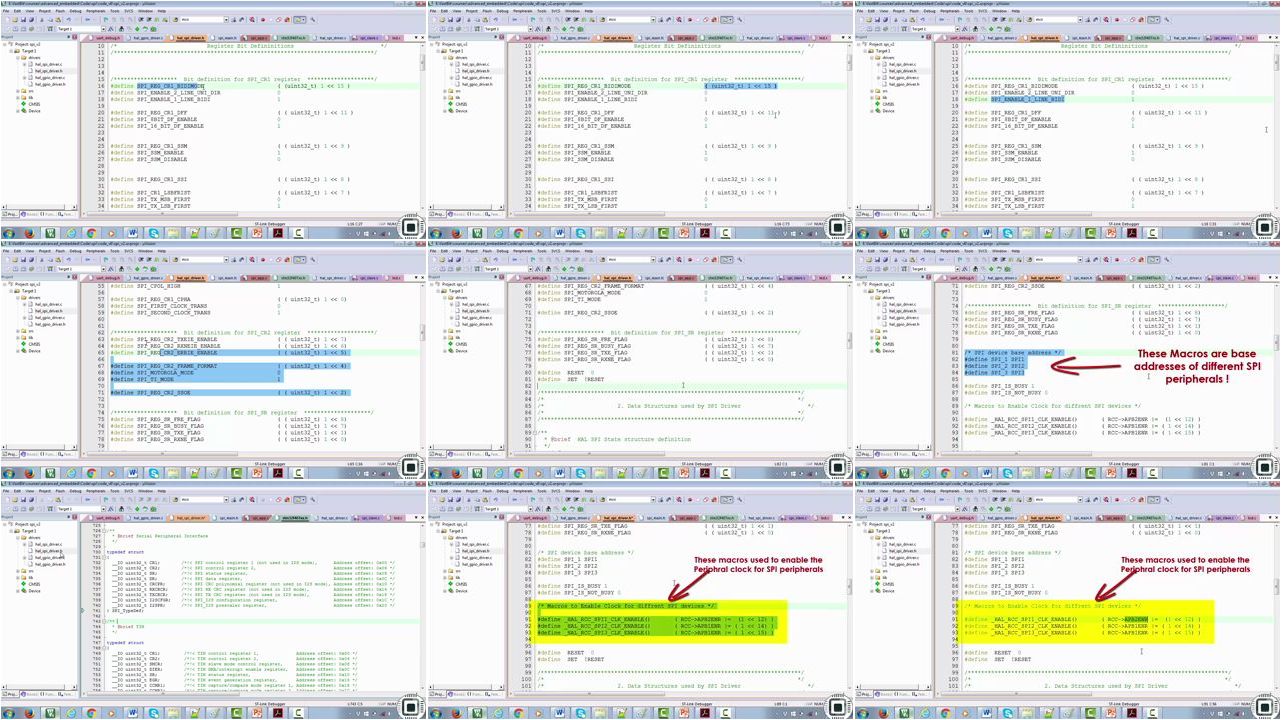This screenshot has height=720, width=1281.
Task: Open Tools menu in bottom-middle screenshot
Action: (x=542, y=491)
